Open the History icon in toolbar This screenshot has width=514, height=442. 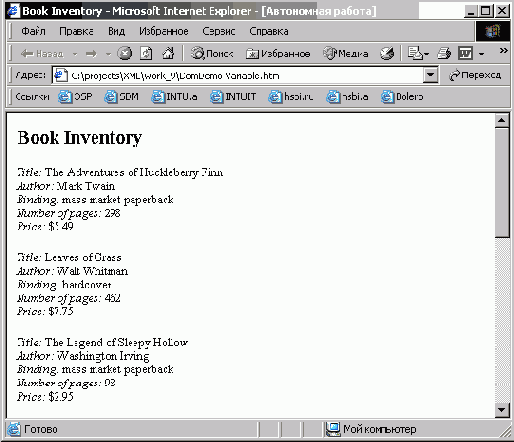[387, 53]
